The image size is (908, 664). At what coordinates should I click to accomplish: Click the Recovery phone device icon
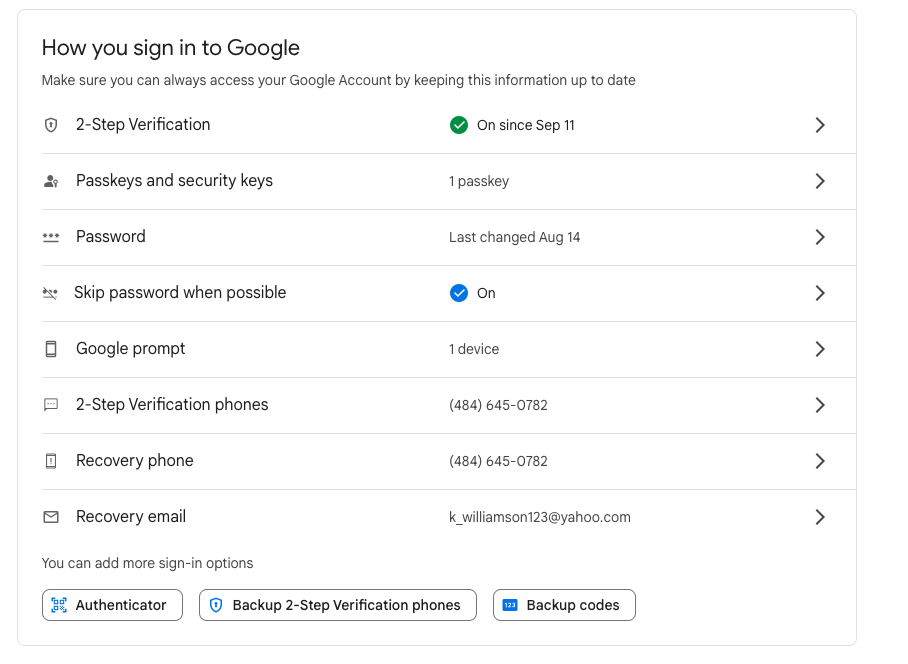51,461
